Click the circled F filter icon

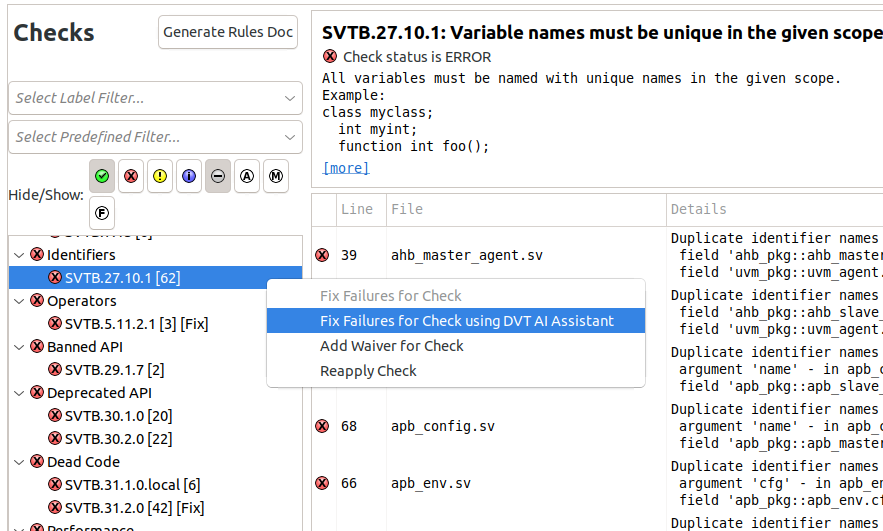tap(102, 212)
